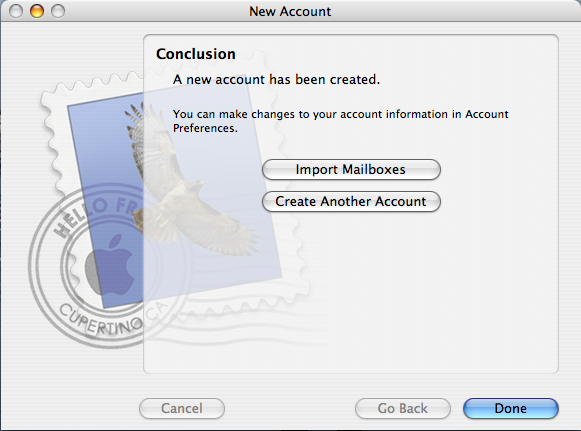The width and height of the screenshot is (581, 431).
Task: Finish setup with the Done button
Action: point(511,408)
